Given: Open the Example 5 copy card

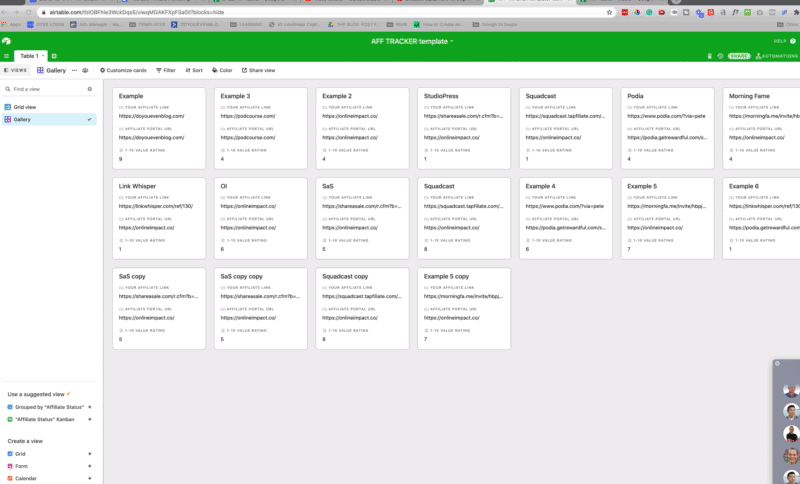Looking at the screenshot, I should 464,309.
